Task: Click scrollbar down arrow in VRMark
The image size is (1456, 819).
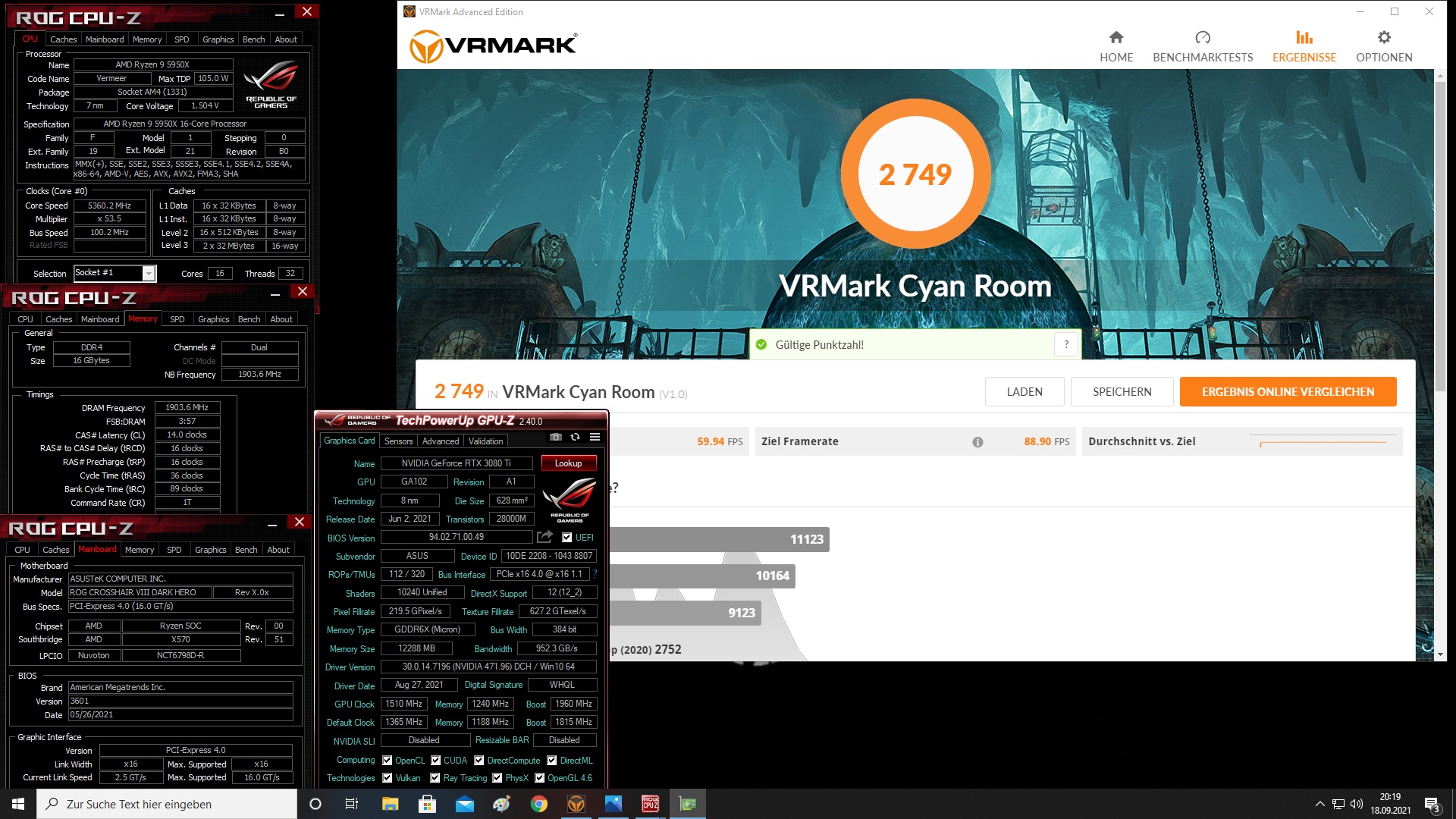Action: (1440, 654)
